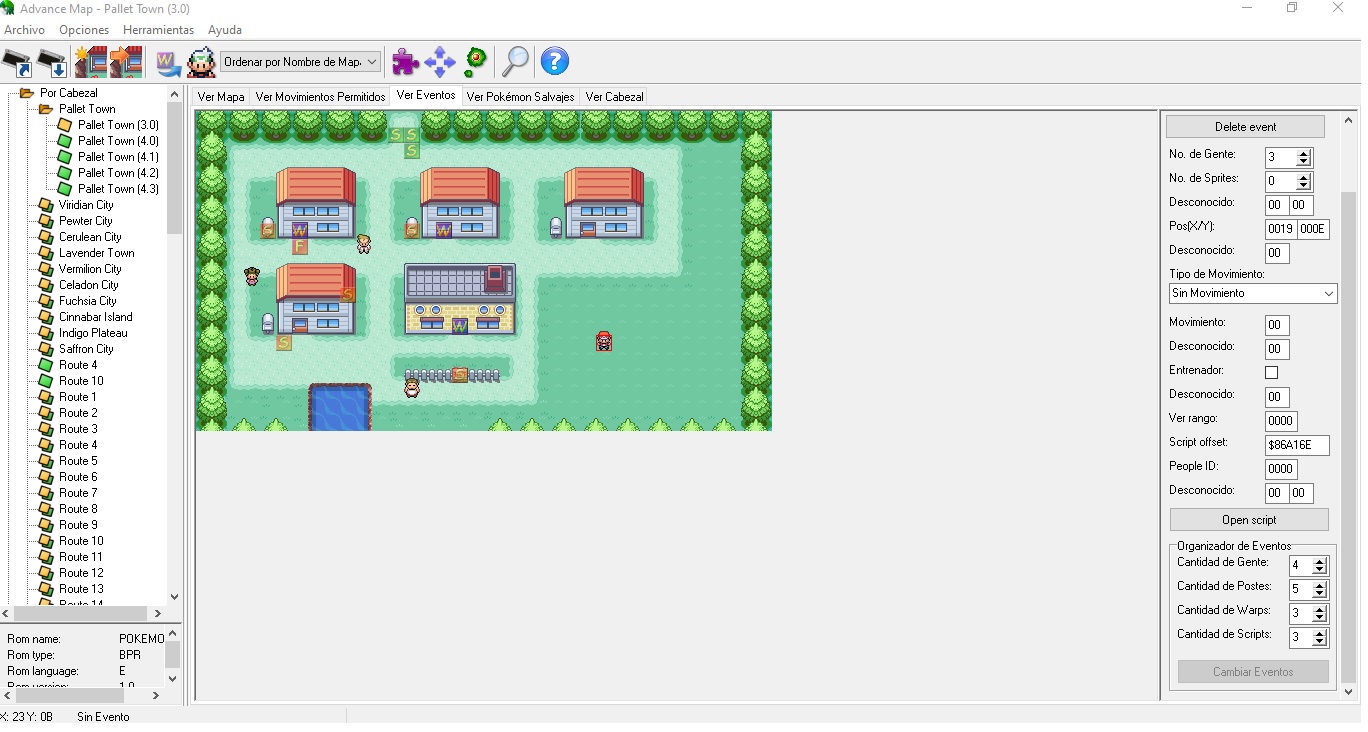Expand the Tipo de Movimiento dropdown

1253,294
